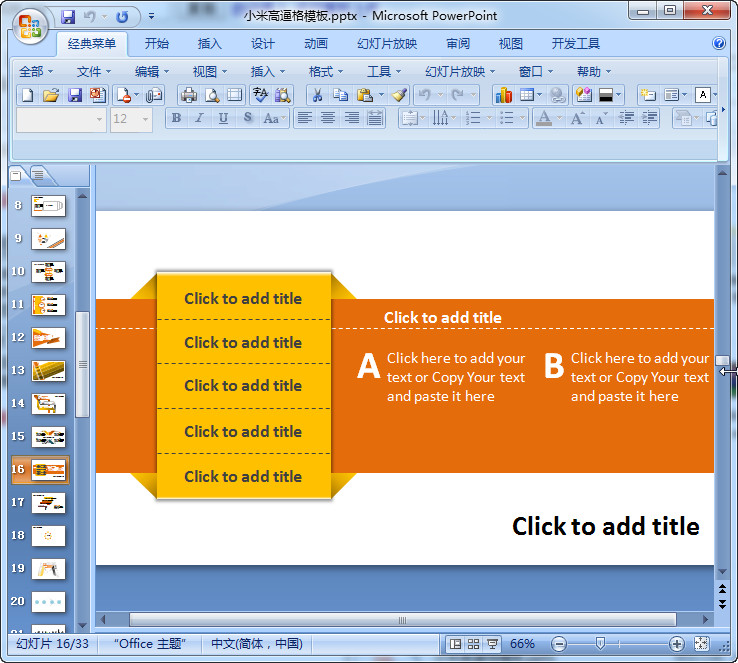Expand Customize Quick Access Toolbar arrow
The width and height of the screenshot is (738, 663).
tap(152, 16)
